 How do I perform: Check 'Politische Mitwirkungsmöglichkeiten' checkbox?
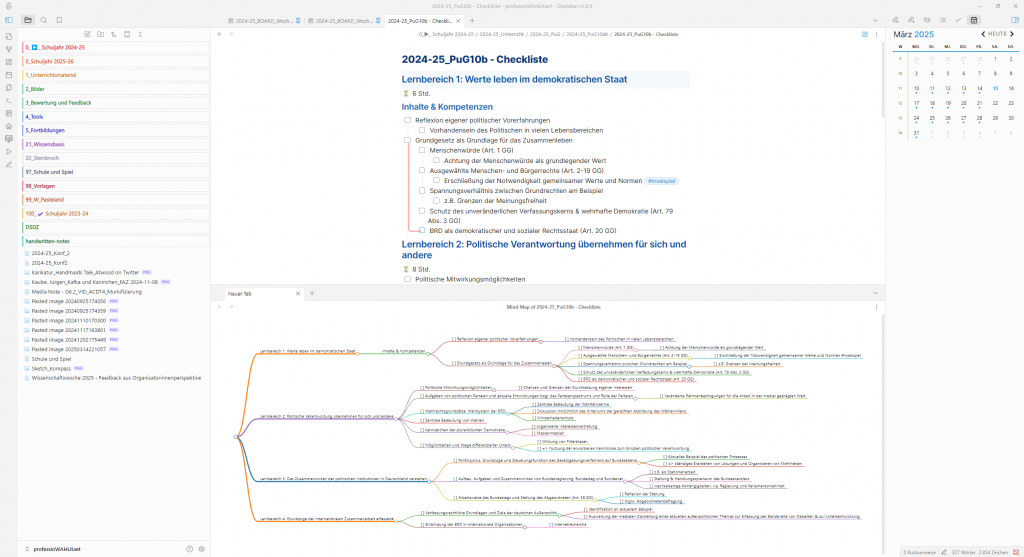pyautogui.click(x=408, y=279)
